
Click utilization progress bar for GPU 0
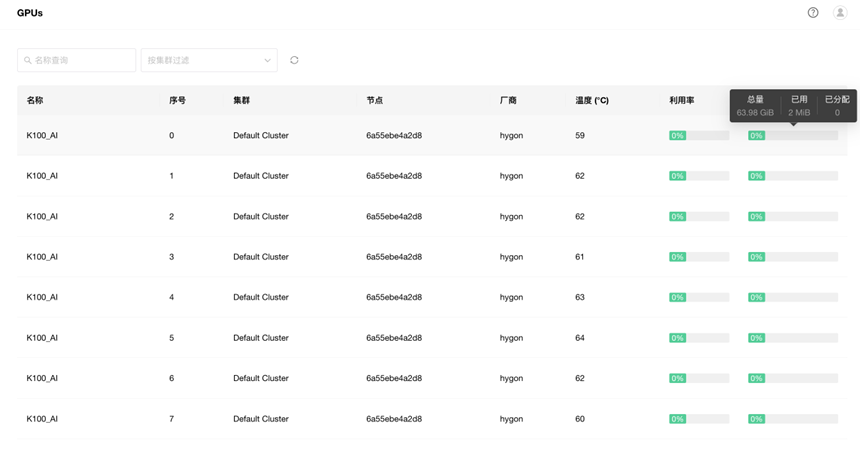point(699,136)
